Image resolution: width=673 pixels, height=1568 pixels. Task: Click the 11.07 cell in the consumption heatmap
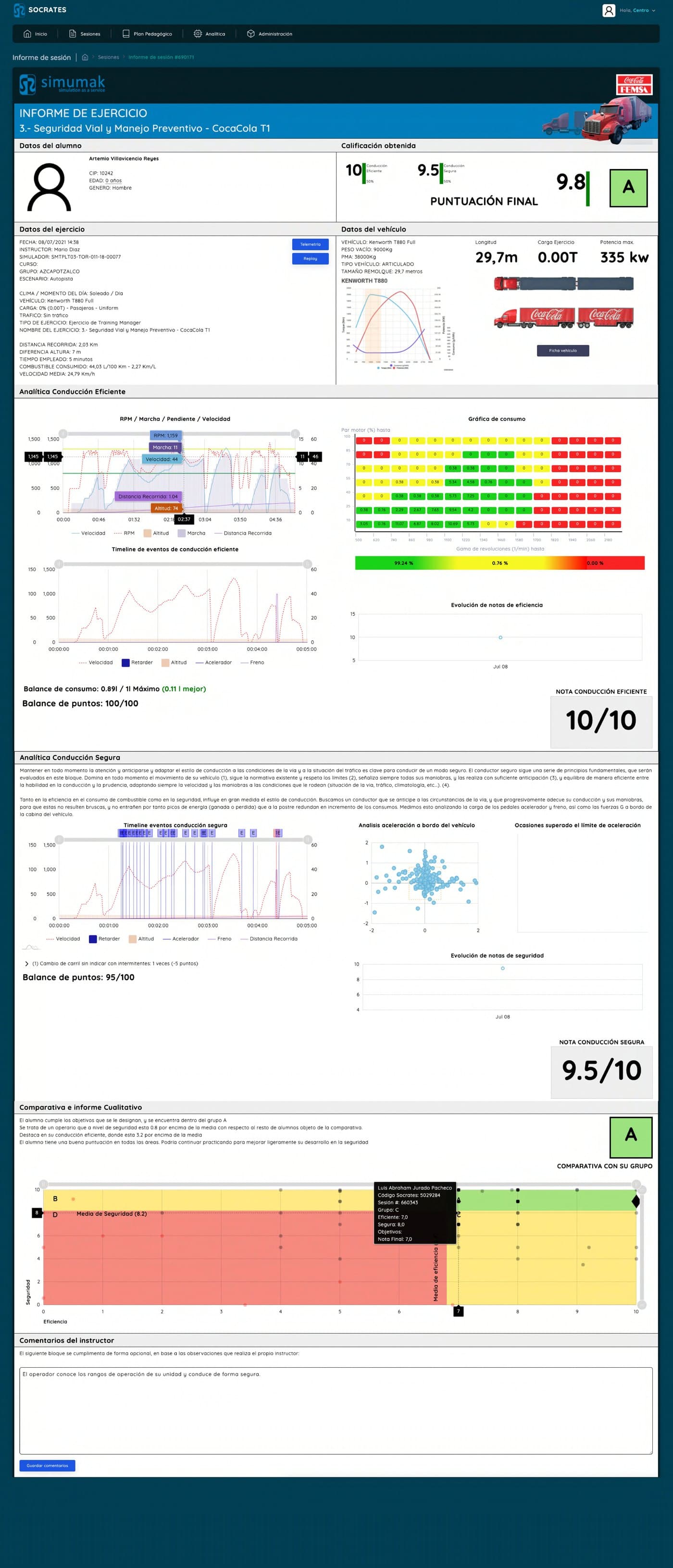[x=399, y=524]
